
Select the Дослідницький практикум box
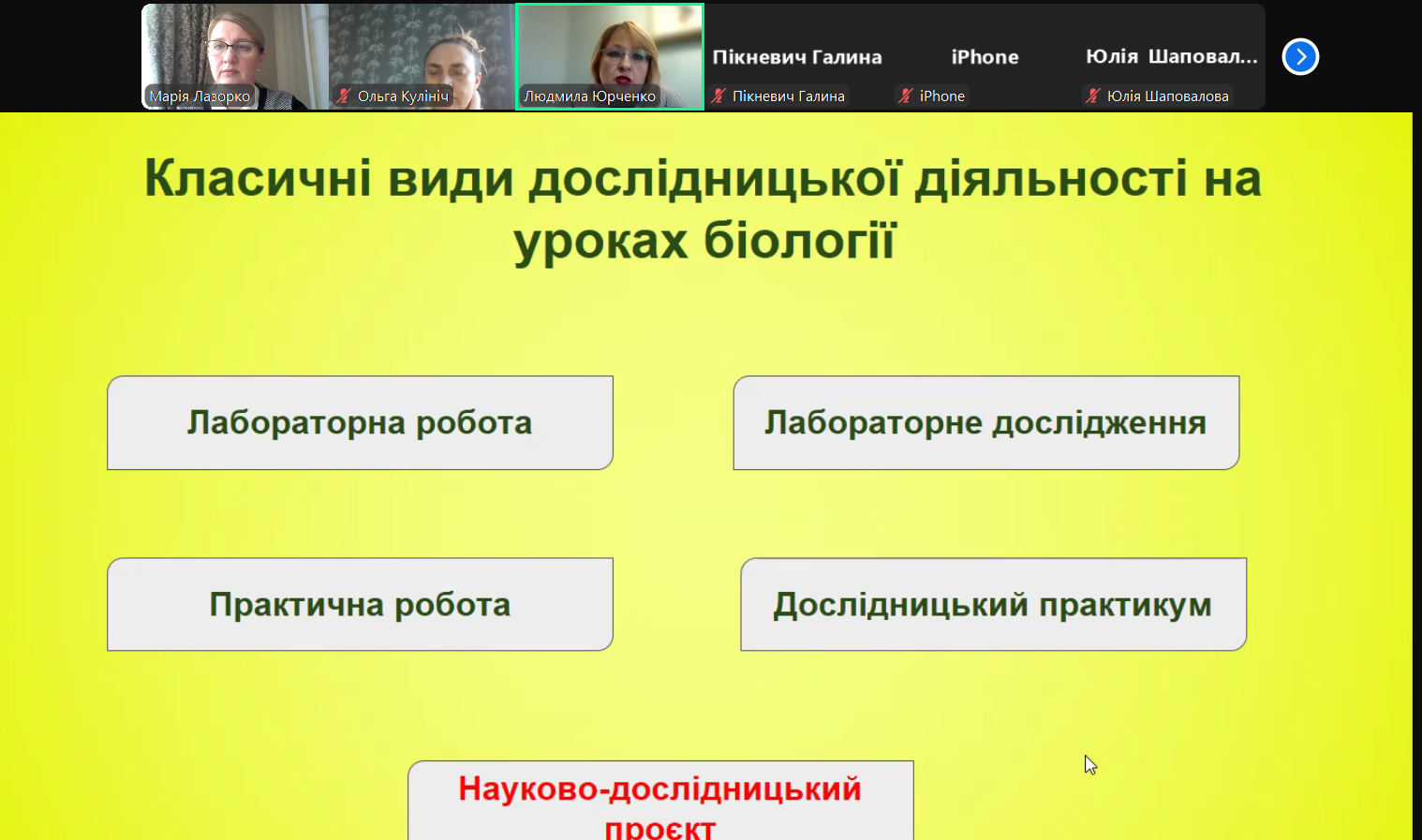click(x=993, y=605)
